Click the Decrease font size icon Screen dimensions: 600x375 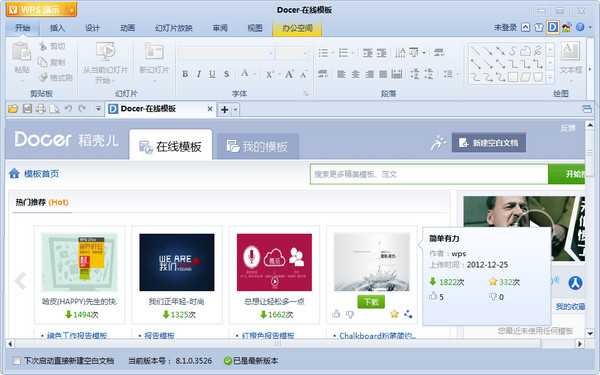click(x=303, y=74)
